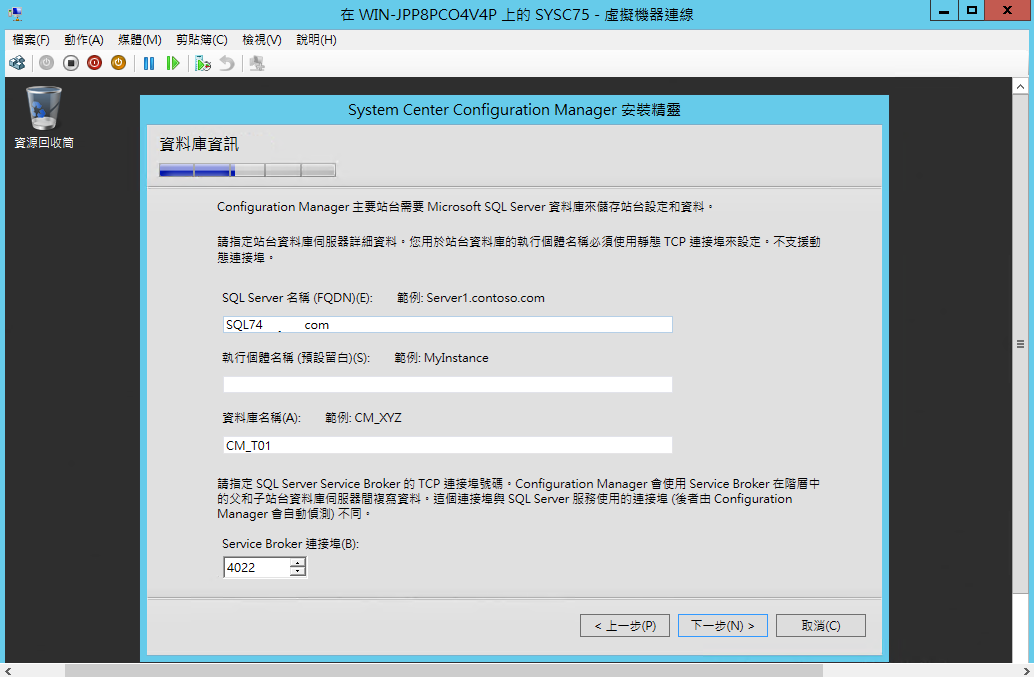The width and height of the screenshot is (1034, 677).
Task: Click the Revert undo arrow icon
Action: click(227, 63)
